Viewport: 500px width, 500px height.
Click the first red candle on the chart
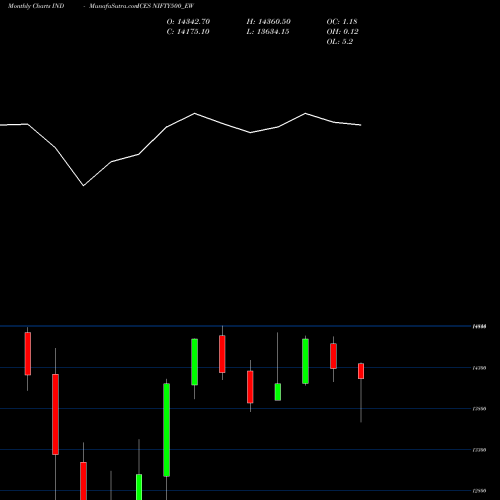(28, 354)
